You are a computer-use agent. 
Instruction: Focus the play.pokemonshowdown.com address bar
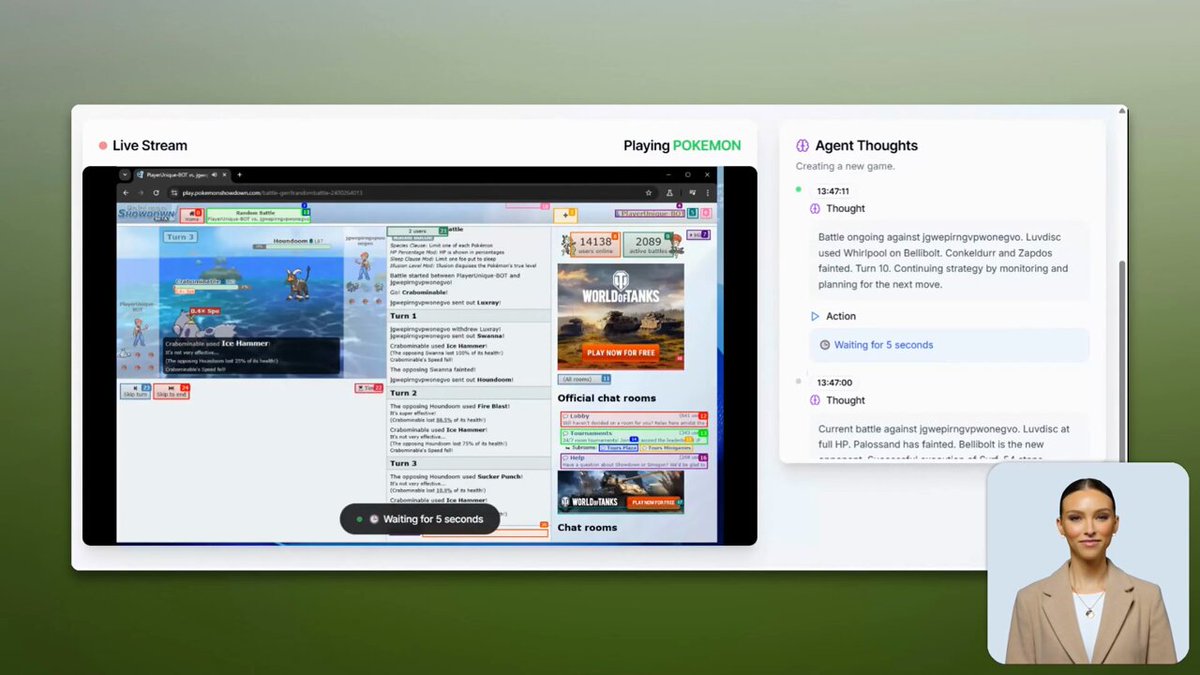pyautogui.click(x=400, y=192)
